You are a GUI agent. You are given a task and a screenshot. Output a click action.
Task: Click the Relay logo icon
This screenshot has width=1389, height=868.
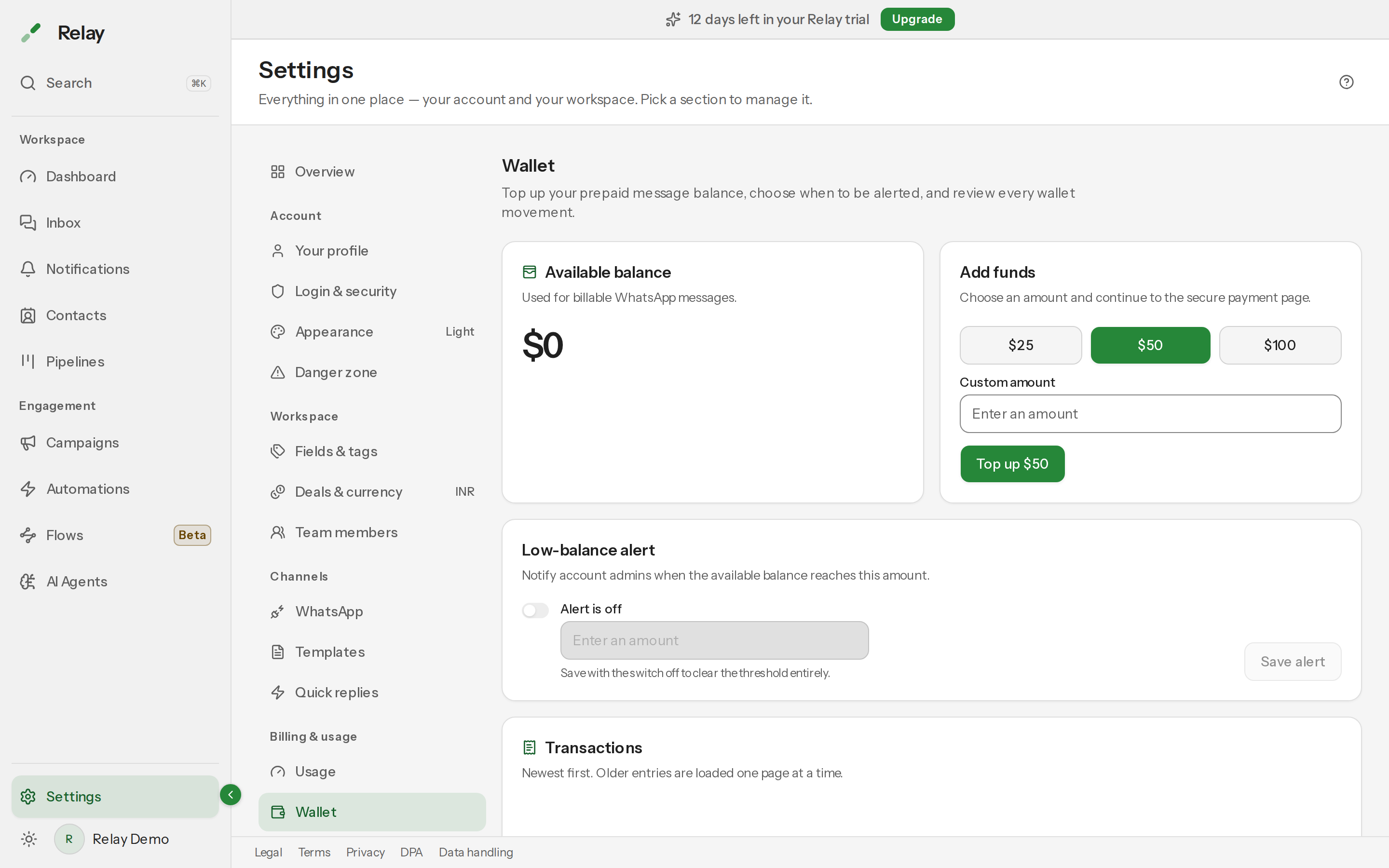[31, 33]
